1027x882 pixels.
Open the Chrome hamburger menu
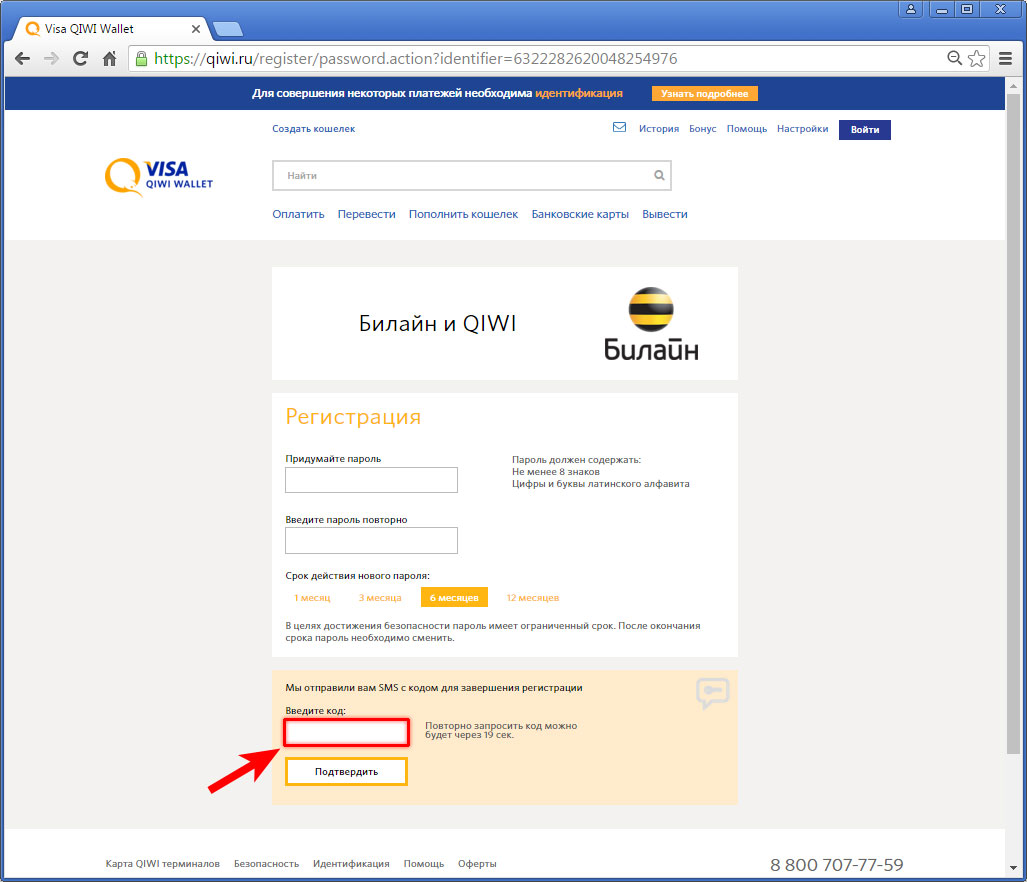[1005, 59]
